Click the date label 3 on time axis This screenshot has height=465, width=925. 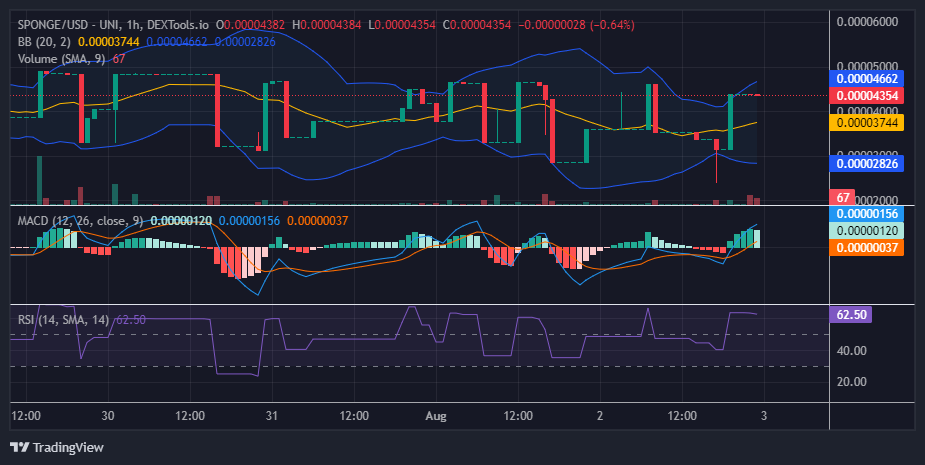(x=764, y=415)
